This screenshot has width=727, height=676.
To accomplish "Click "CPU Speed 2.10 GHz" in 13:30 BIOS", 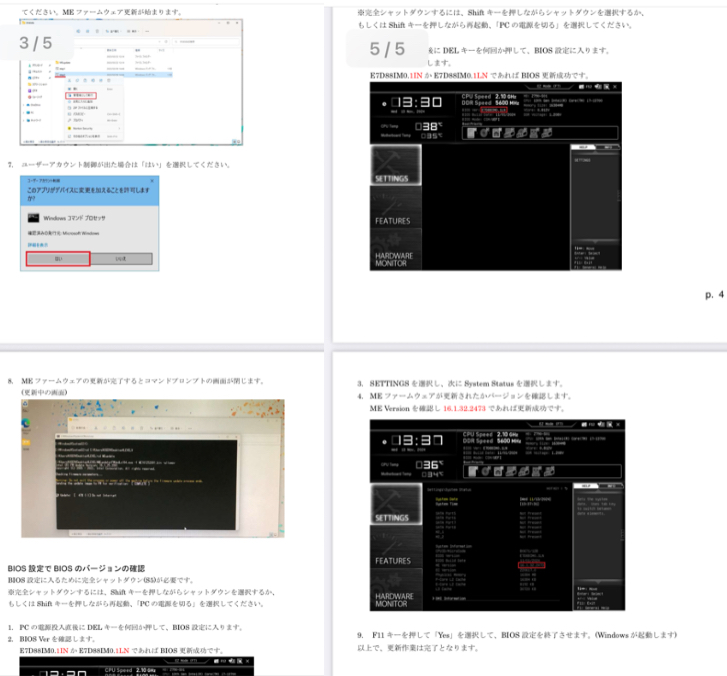I will click(x=490, y=96).
